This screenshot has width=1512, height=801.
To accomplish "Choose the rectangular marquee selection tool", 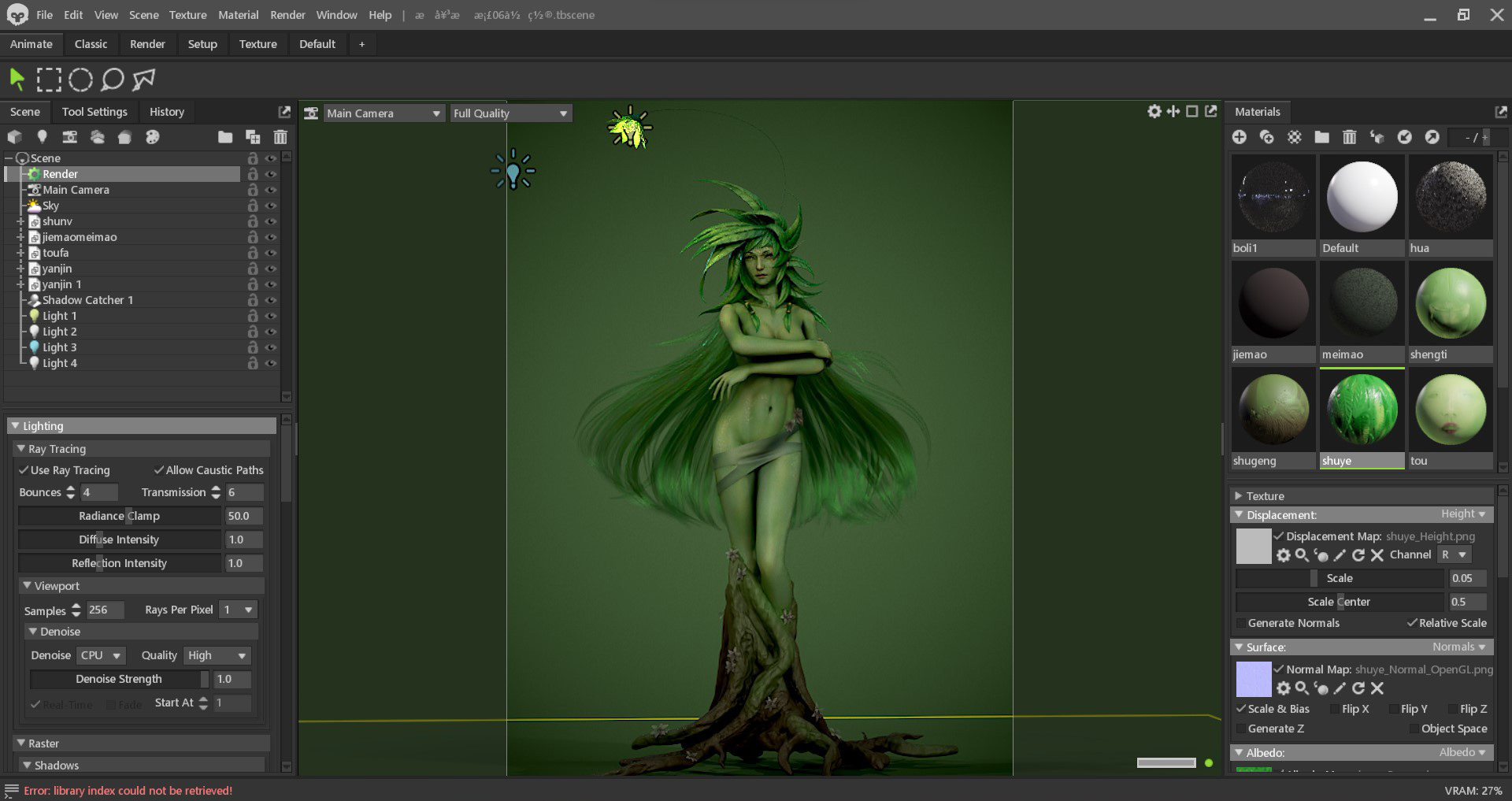I will point(48,80).
